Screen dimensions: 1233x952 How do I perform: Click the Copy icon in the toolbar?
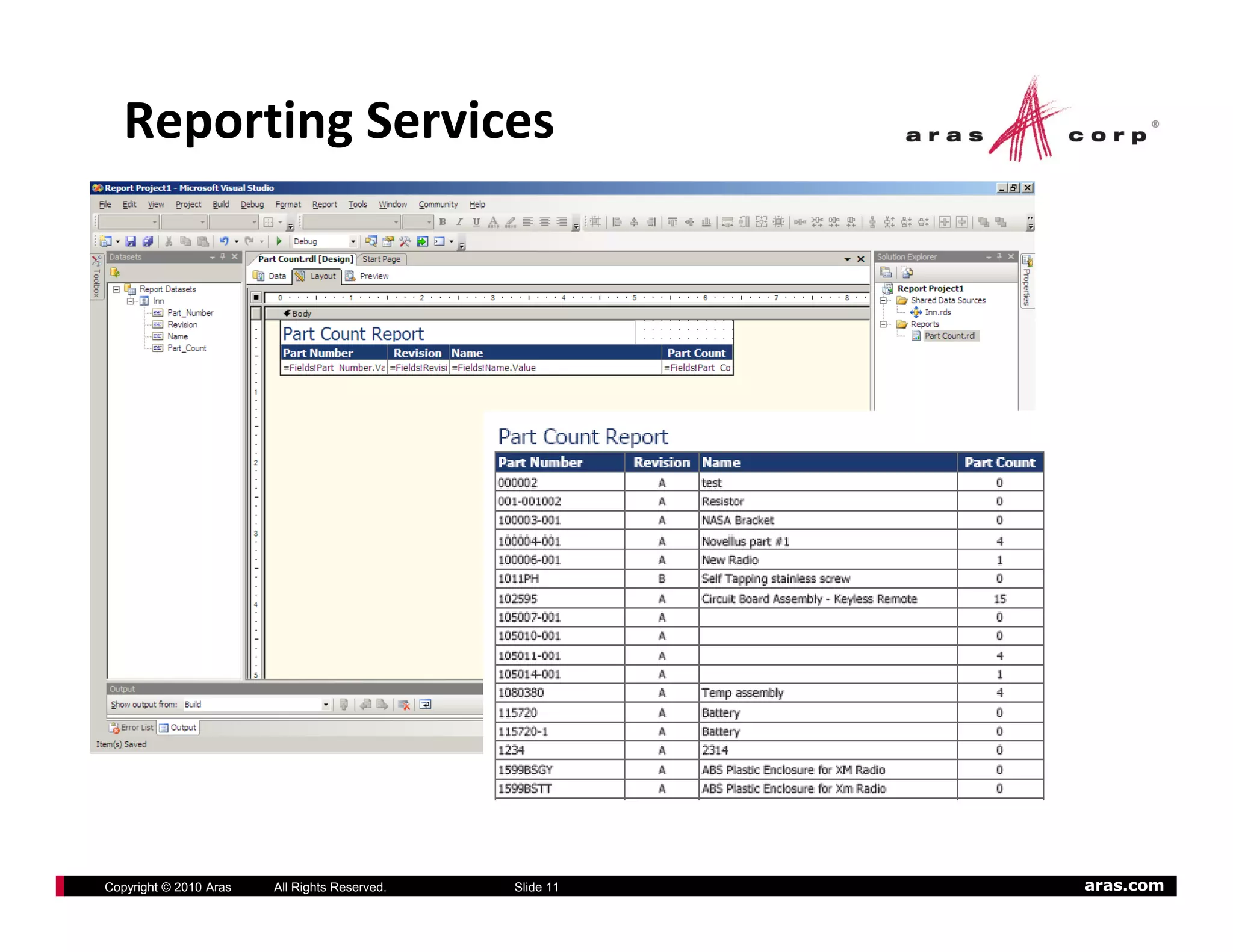[186, 241]
